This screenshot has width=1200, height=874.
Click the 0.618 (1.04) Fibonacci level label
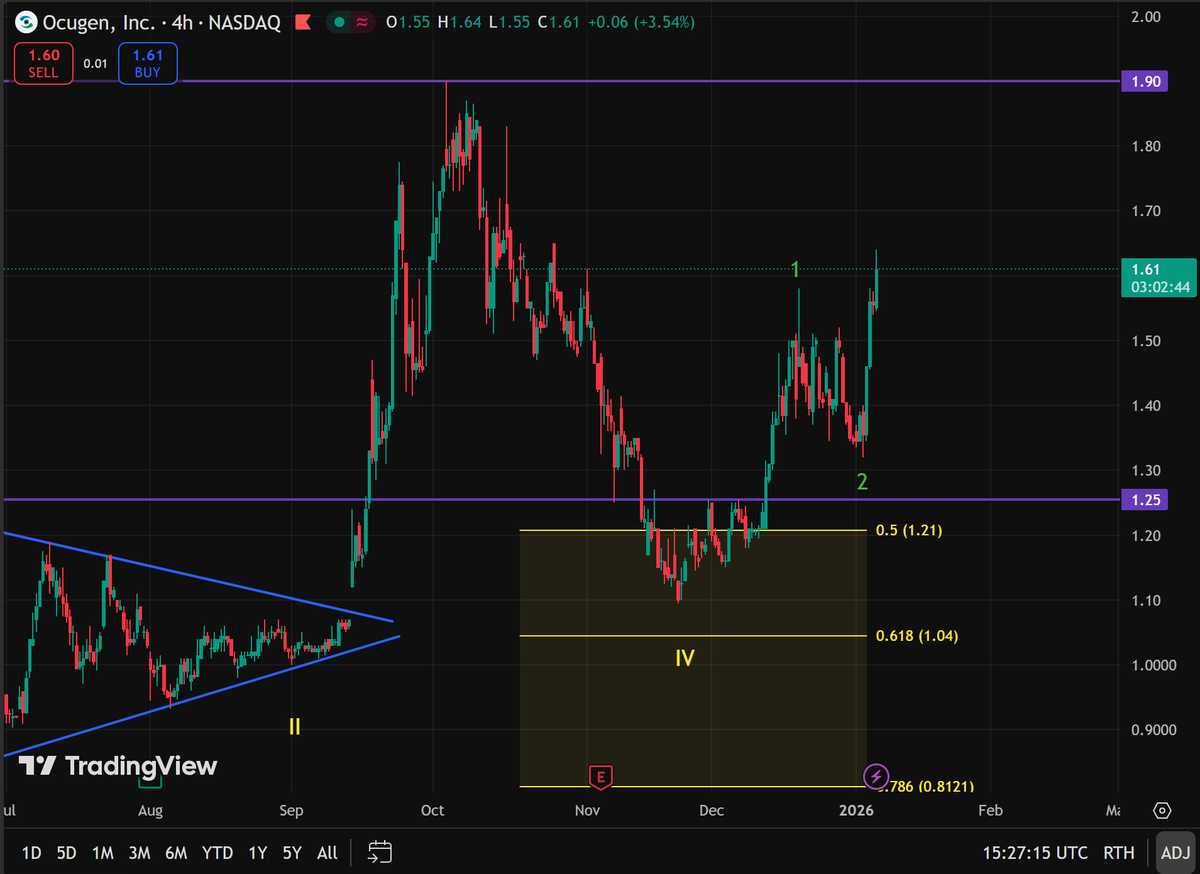click(917, 636)
